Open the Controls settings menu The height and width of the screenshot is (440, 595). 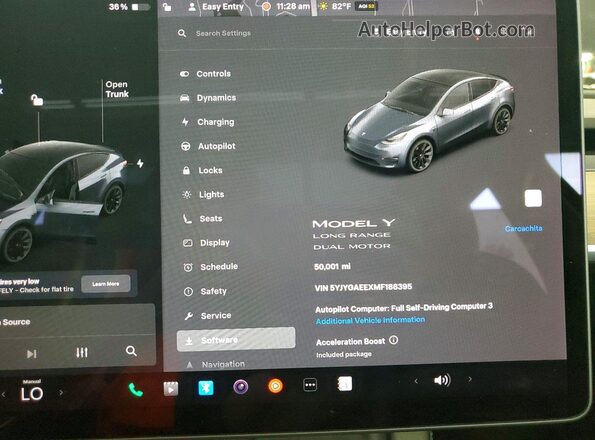(205, 74)
